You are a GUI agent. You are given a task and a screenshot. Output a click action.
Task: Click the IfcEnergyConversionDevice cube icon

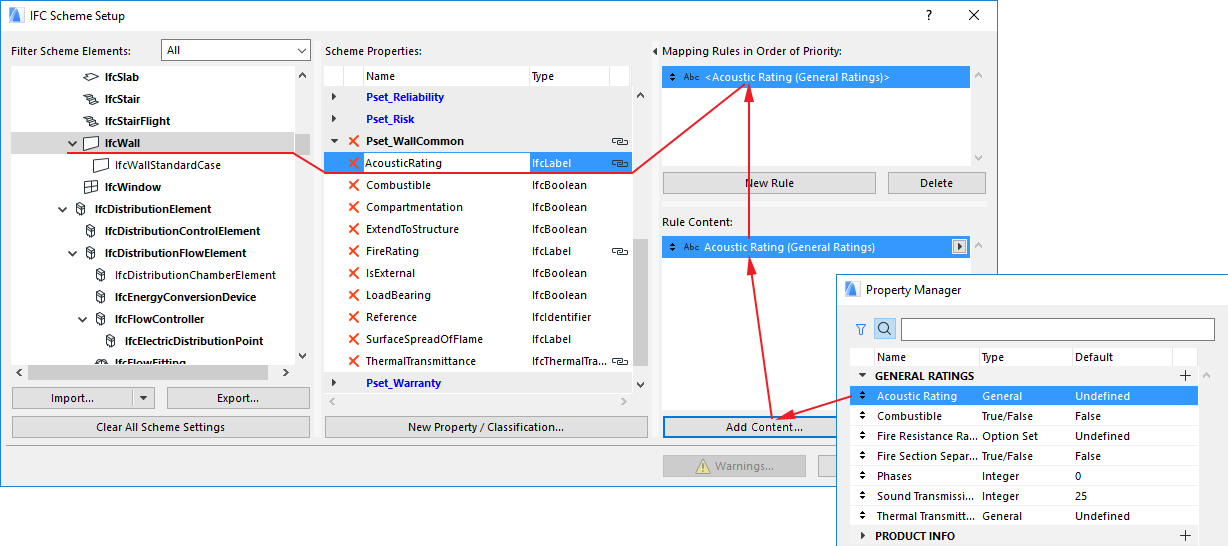tap(101, 297)
